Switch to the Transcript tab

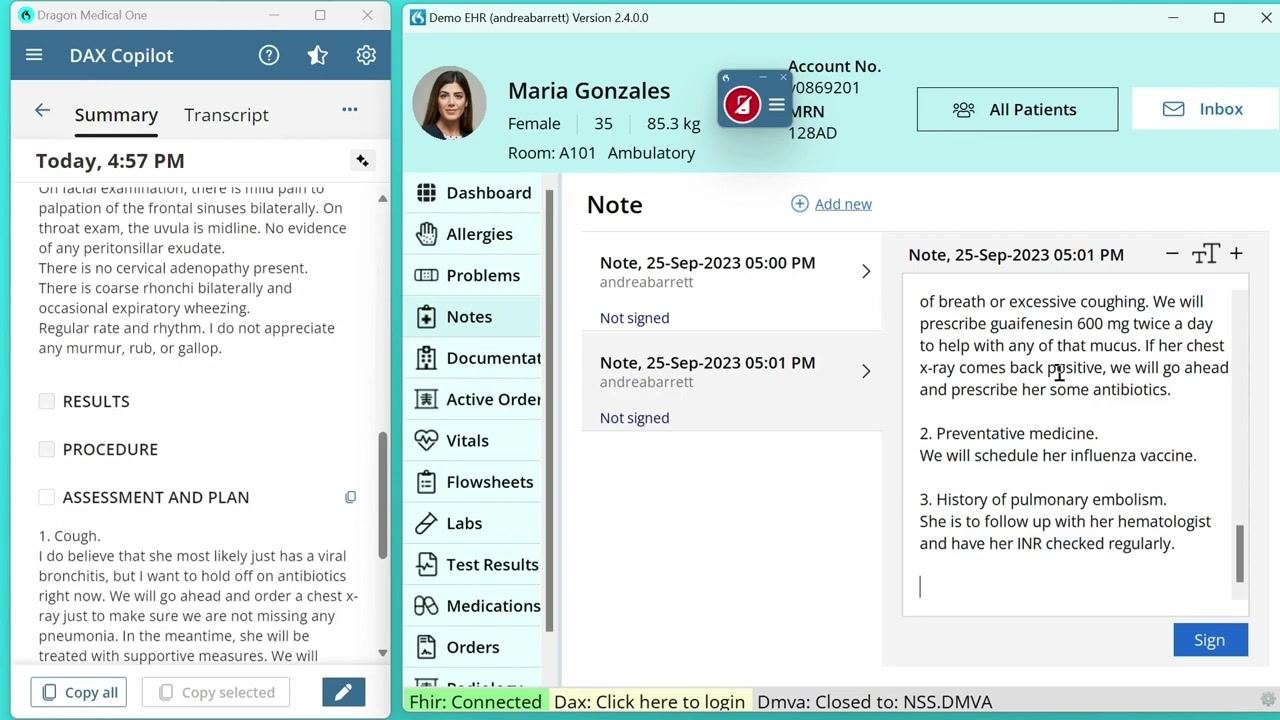coord(226,115)
